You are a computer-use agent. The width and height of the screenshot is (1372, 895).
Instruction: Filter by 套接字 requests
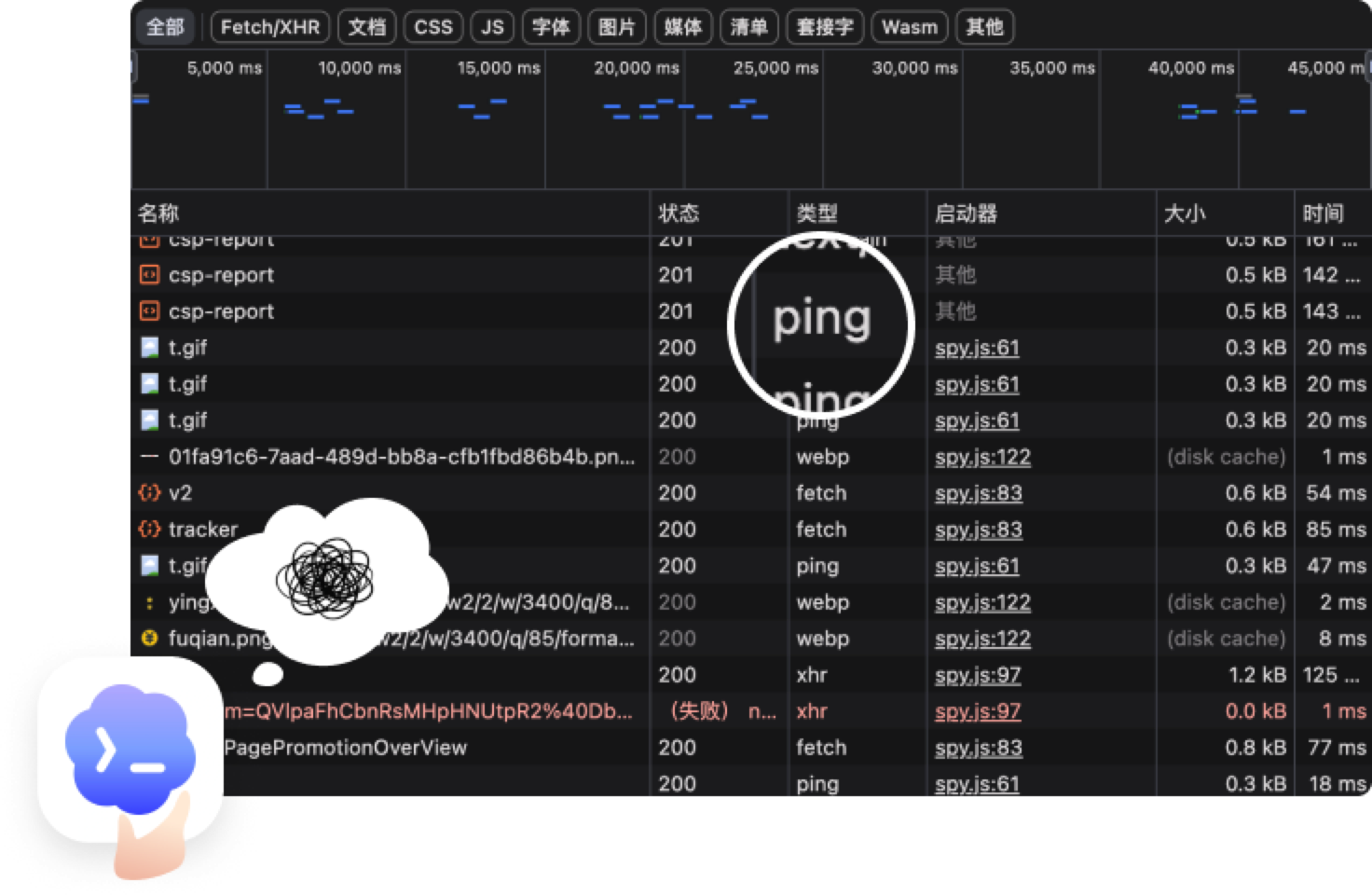(x=825, y=27)
